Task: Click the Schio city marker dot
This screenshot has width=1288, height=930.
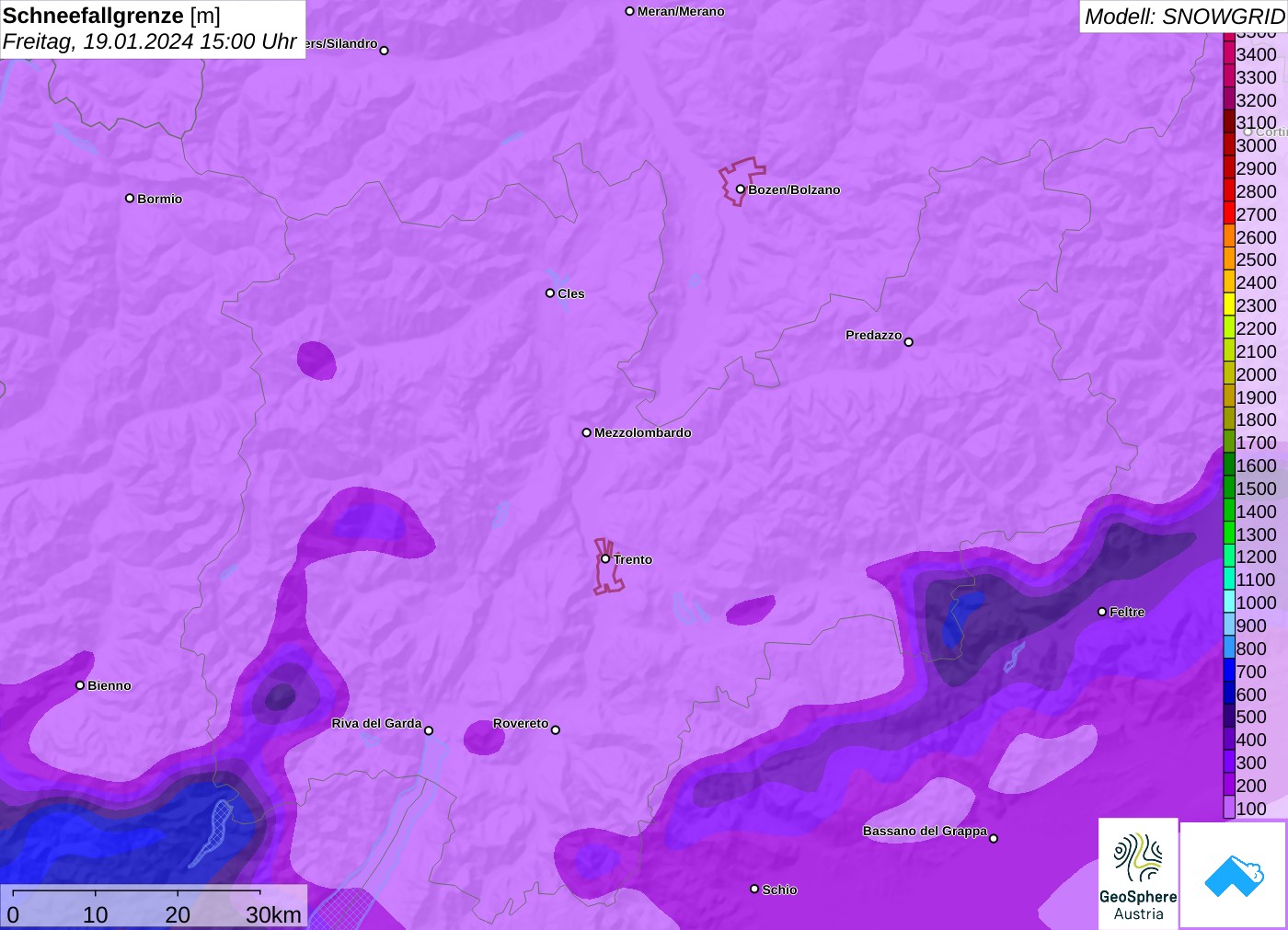Action: pos(754,889)
